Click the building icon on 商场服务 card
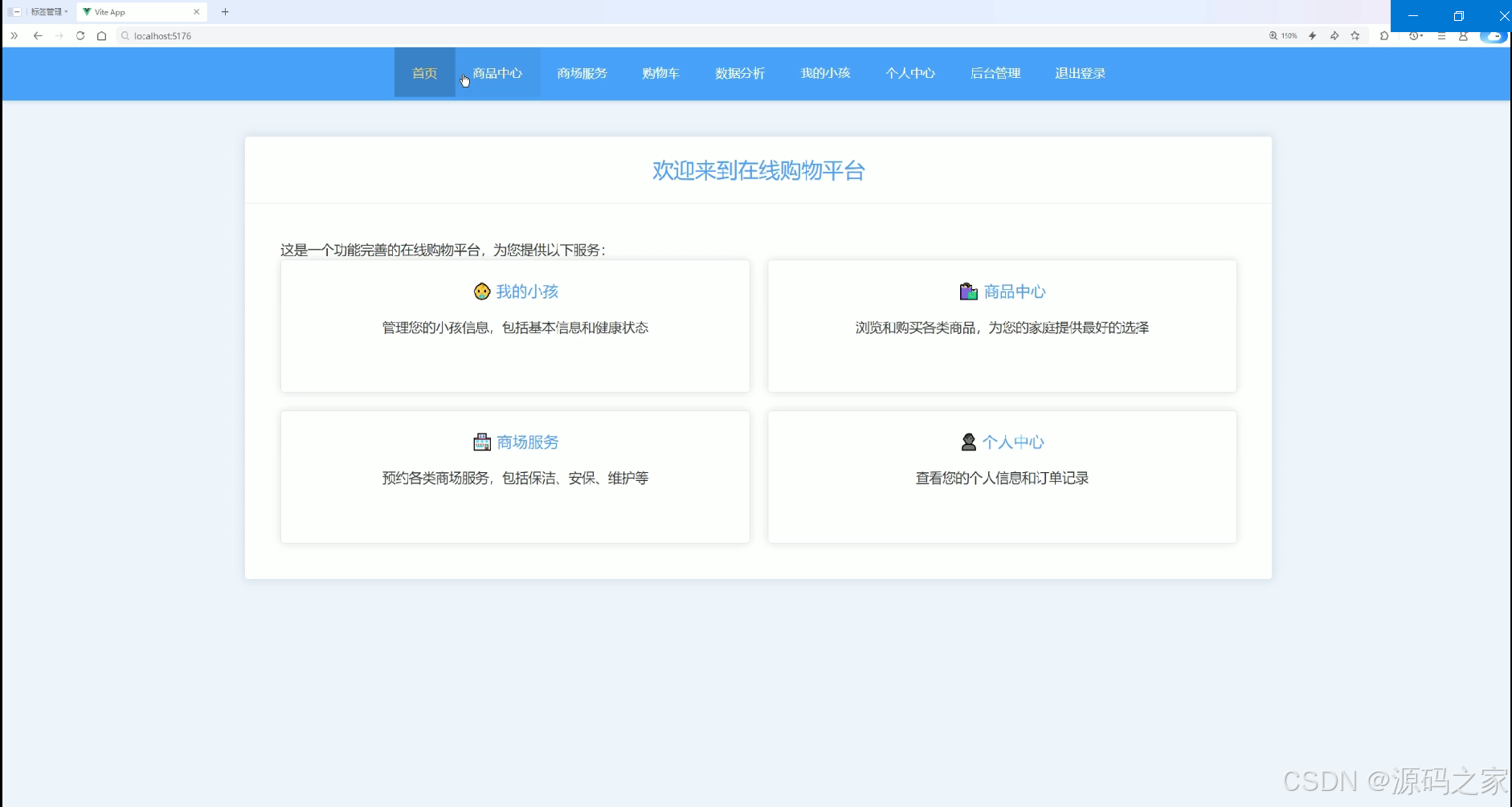 (x=481, y=442)
